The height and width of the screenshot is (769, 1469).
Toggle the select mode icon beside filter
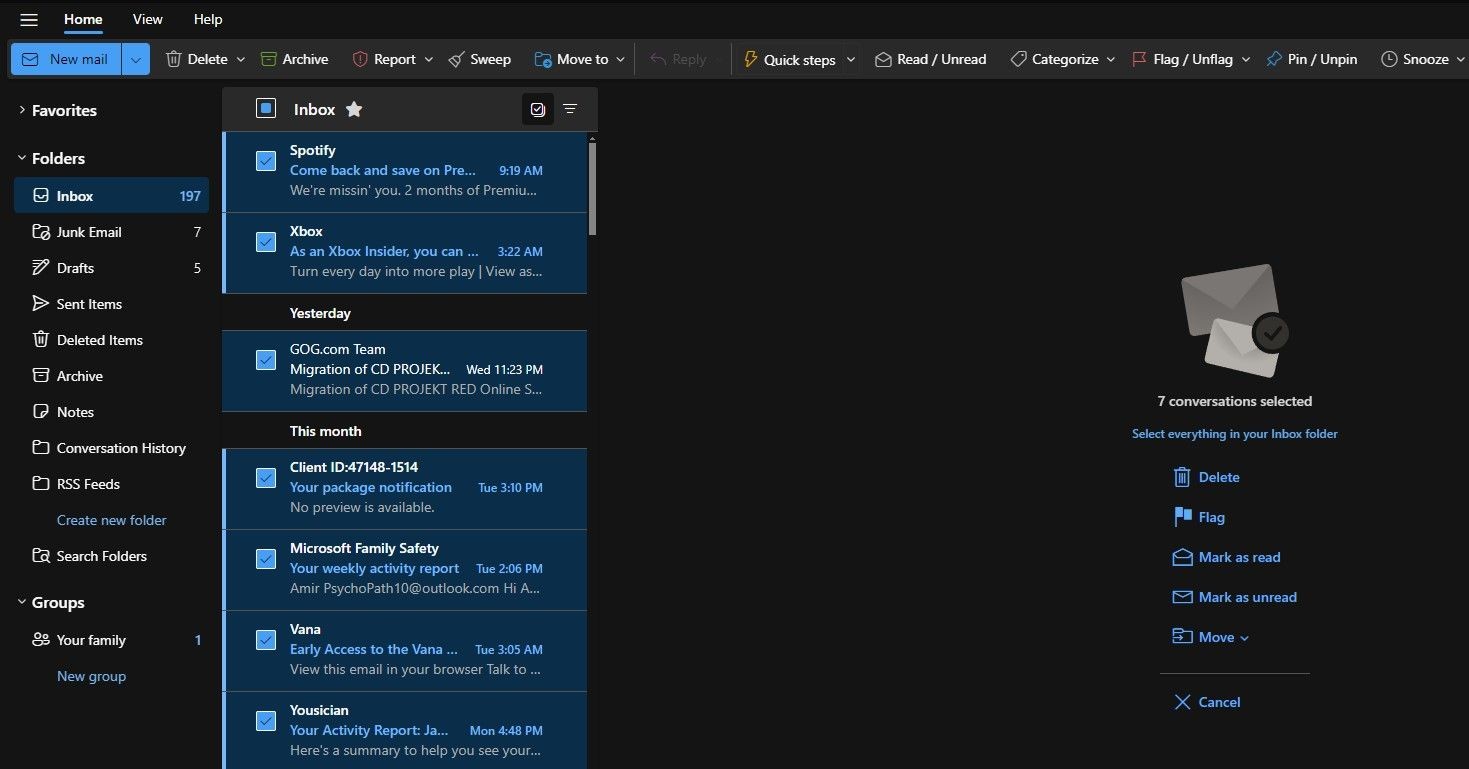click(x=538, y=109)
